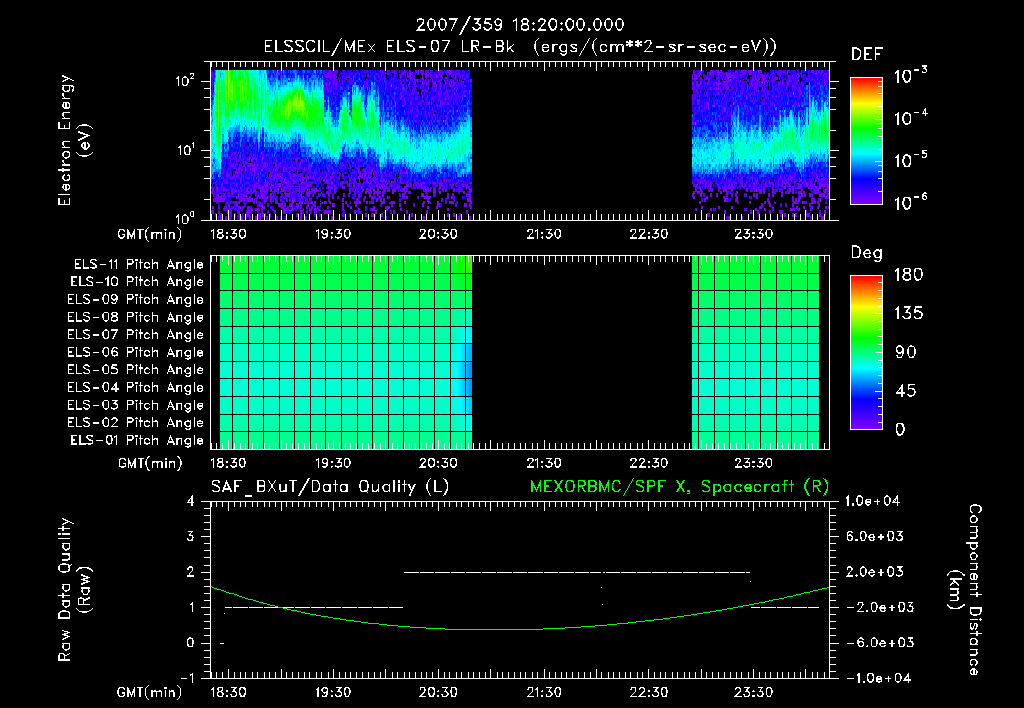Click the plot title timestamp 2007/359 18:20:00.000

coord(520,25)
